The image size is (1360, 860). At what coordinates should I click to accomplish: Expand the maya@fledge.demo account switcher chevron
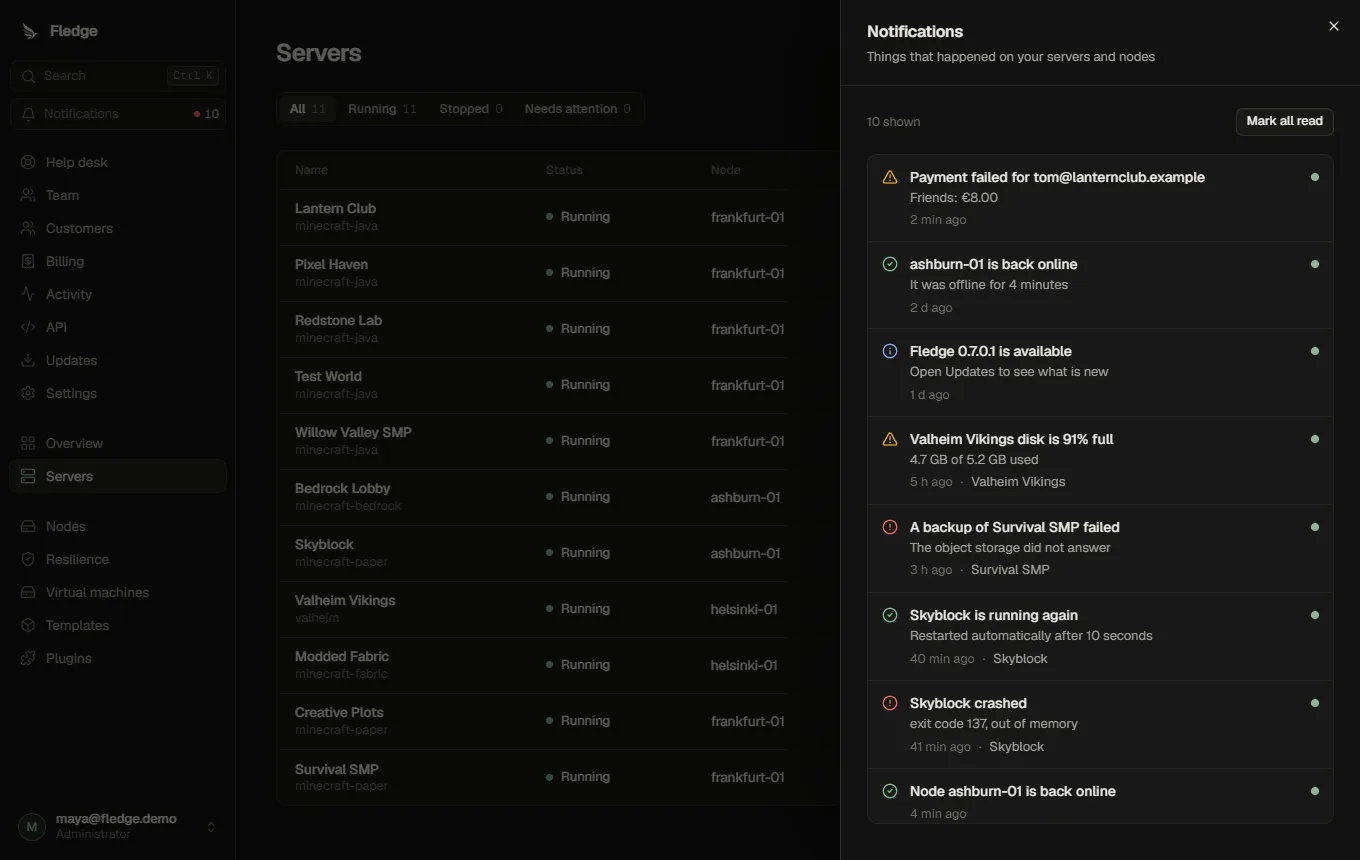(211, 826)
